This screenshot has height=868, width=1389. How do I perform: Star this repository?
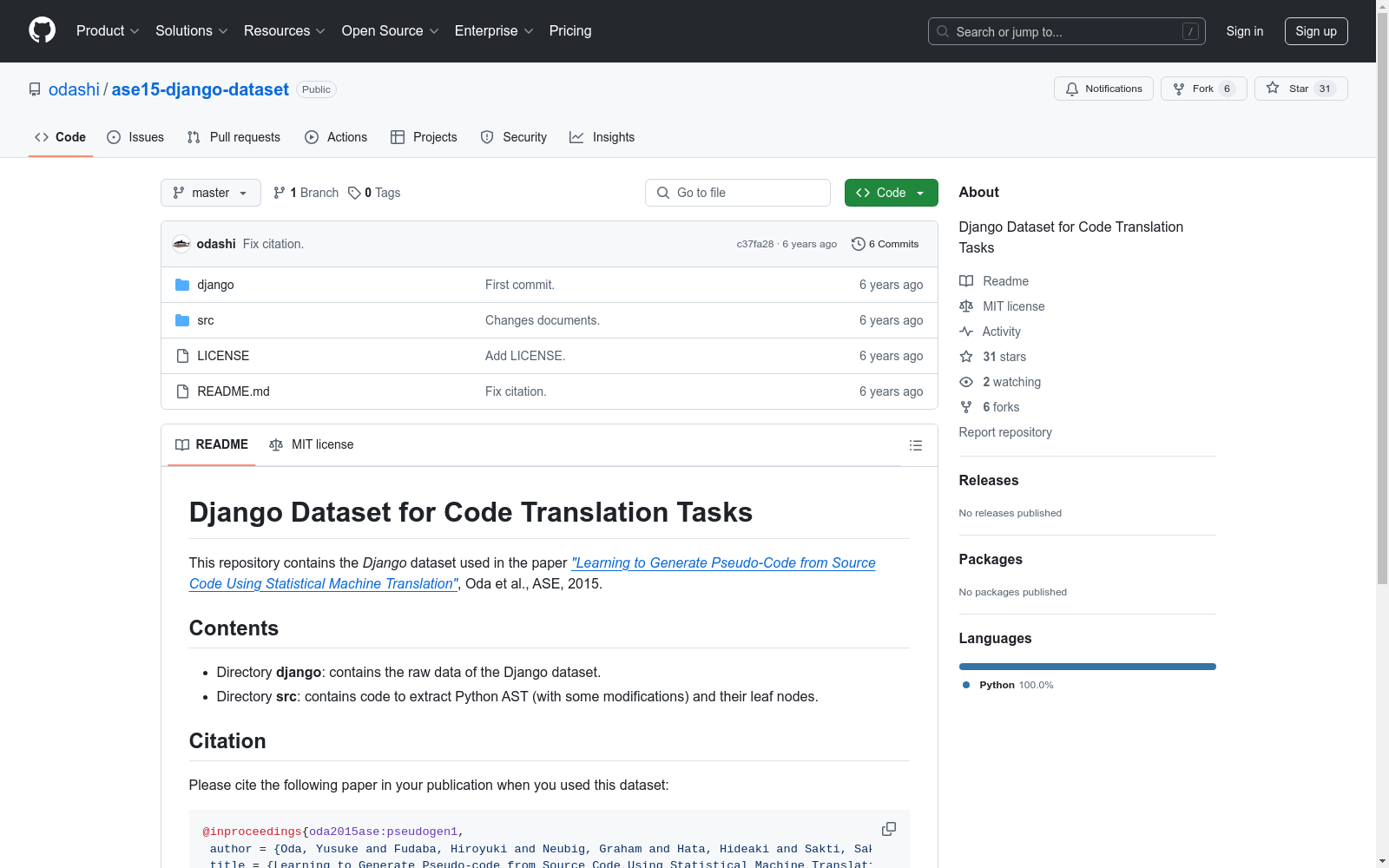1300,89
